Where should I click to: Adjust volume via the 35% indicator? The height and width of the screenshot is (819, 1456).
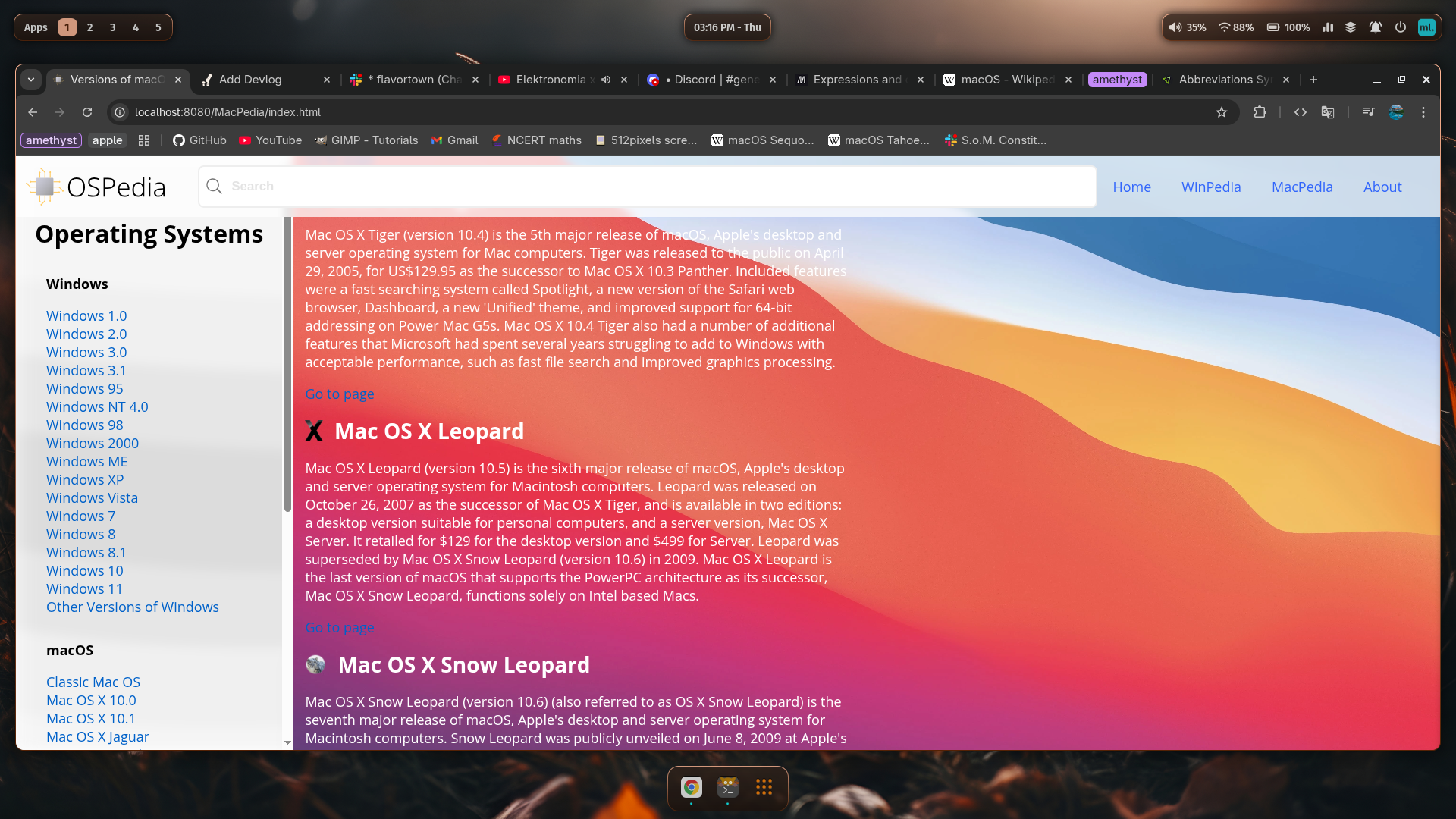(x=1188, y=27)
